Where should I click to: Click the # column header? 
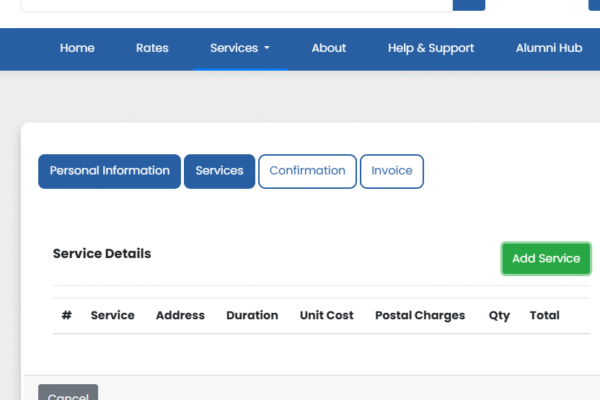(x=67, y=315)
